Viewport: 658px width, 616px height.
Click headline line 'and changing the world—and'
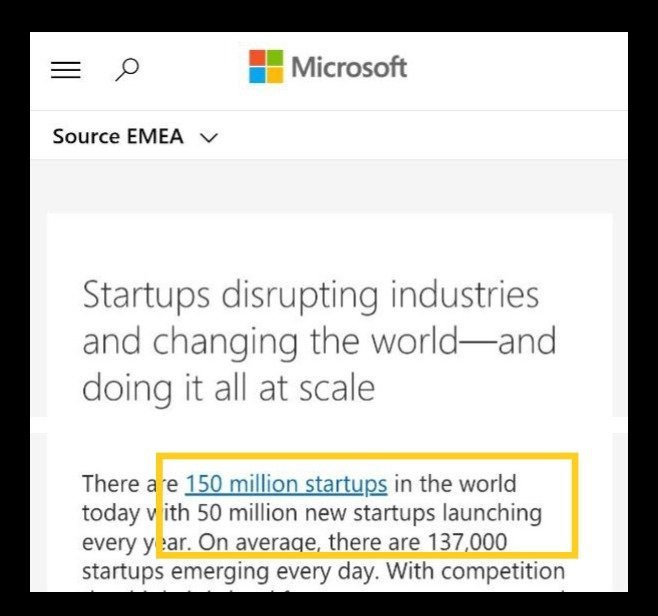(x=319, y=342)
